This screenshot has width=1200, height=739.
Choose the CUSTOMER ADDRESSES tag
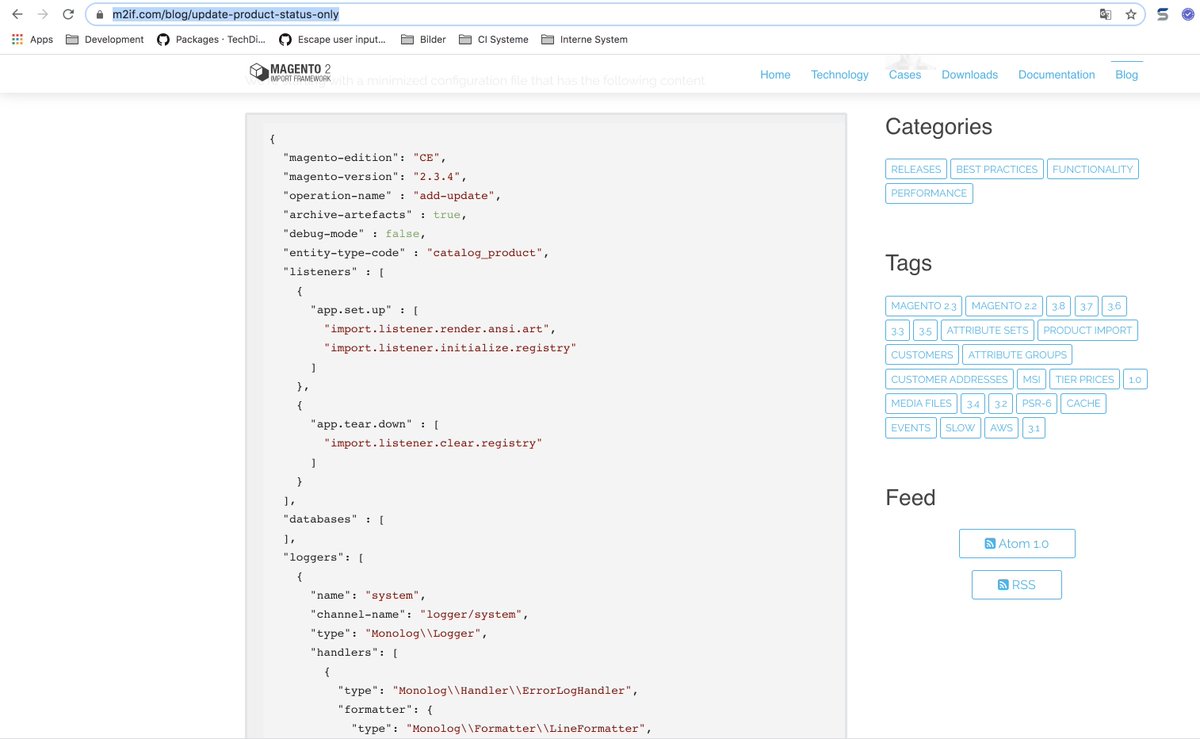(950, 379)
